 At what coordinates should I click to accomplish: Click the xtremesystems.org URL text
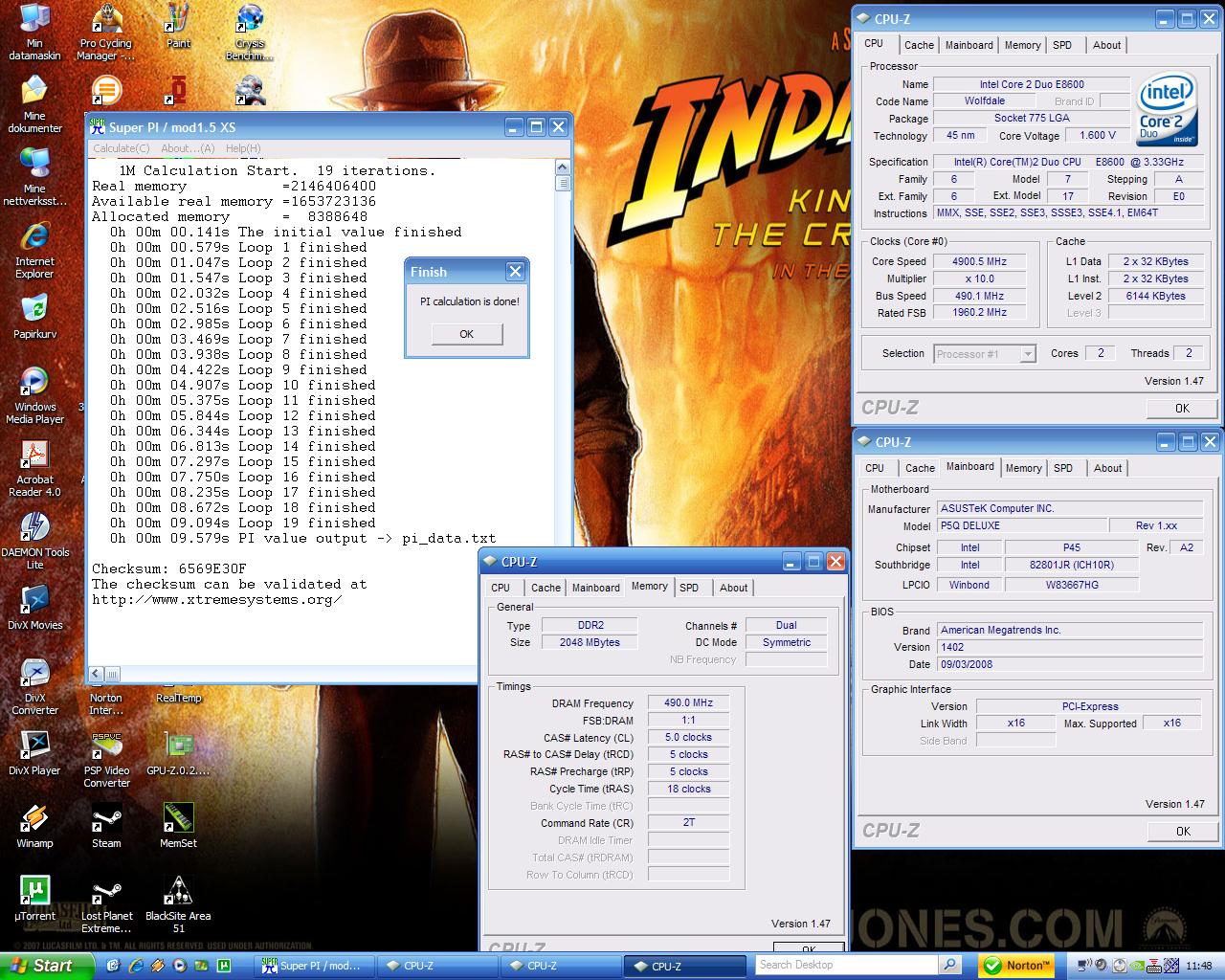click(x=217, y=600)
